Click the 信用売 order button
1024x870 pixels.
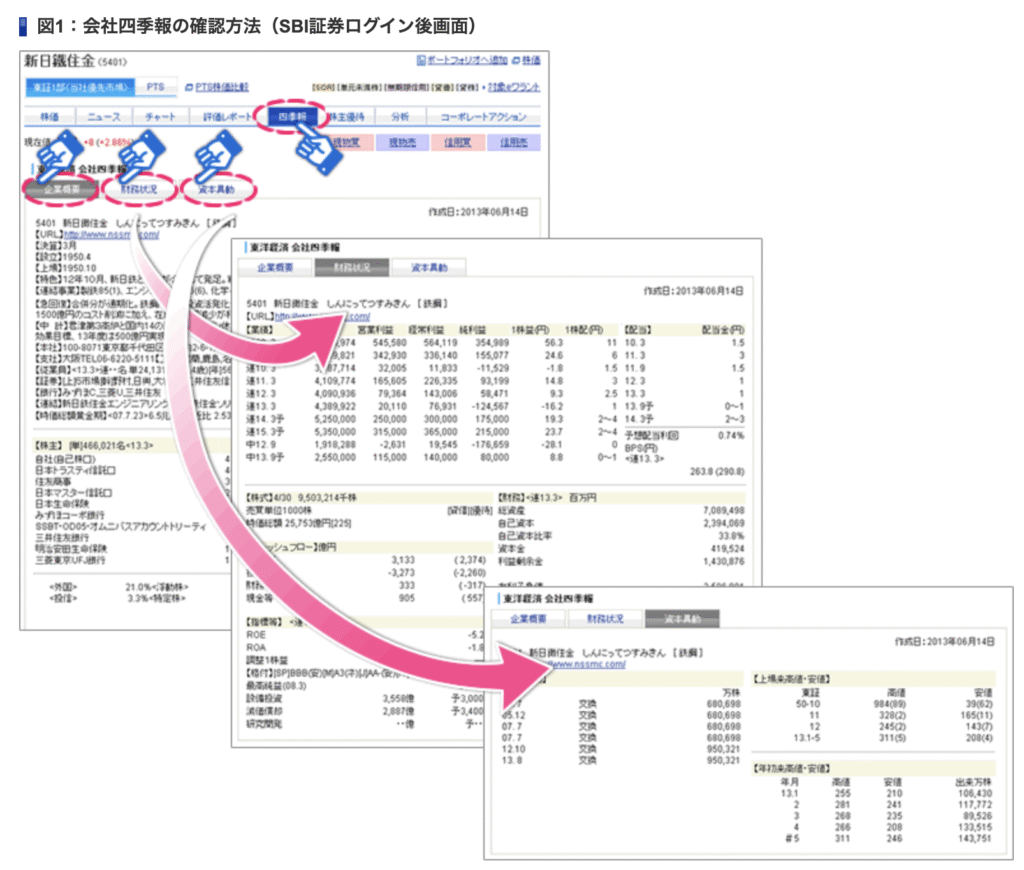click(x=513, y=142)
